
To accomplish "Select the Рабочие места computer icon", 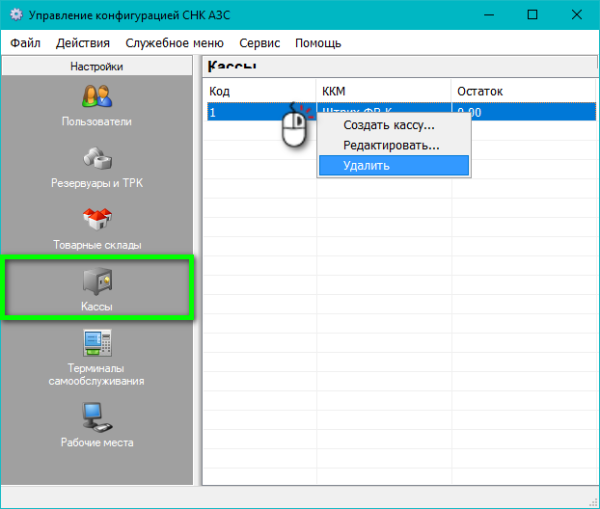I will click(x=97, y=413).
